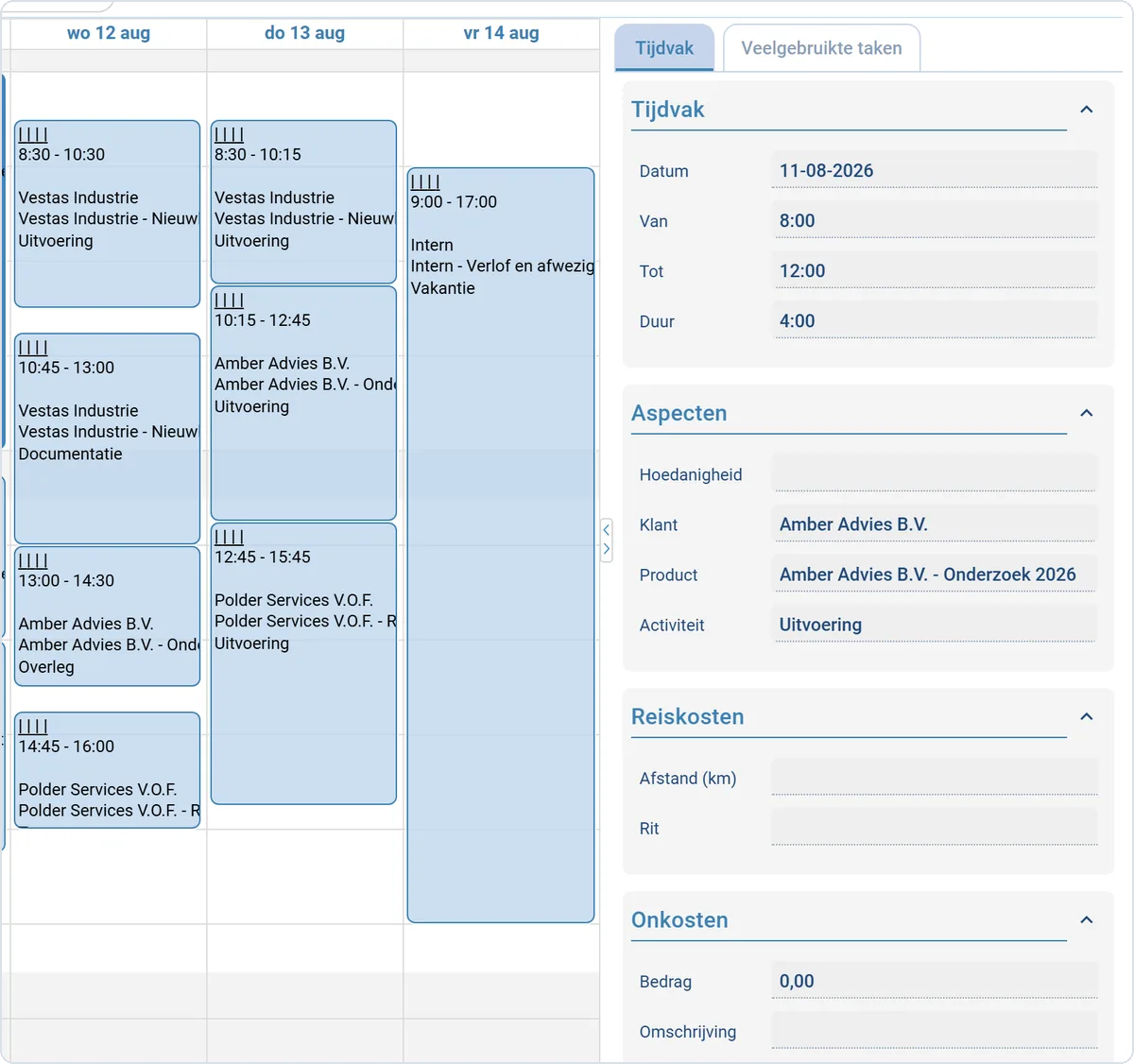This screenshot has height=1064, width=1134.
Task: Click grip handle of Wednesday 8:30 entry
Action: pos(33,135)
